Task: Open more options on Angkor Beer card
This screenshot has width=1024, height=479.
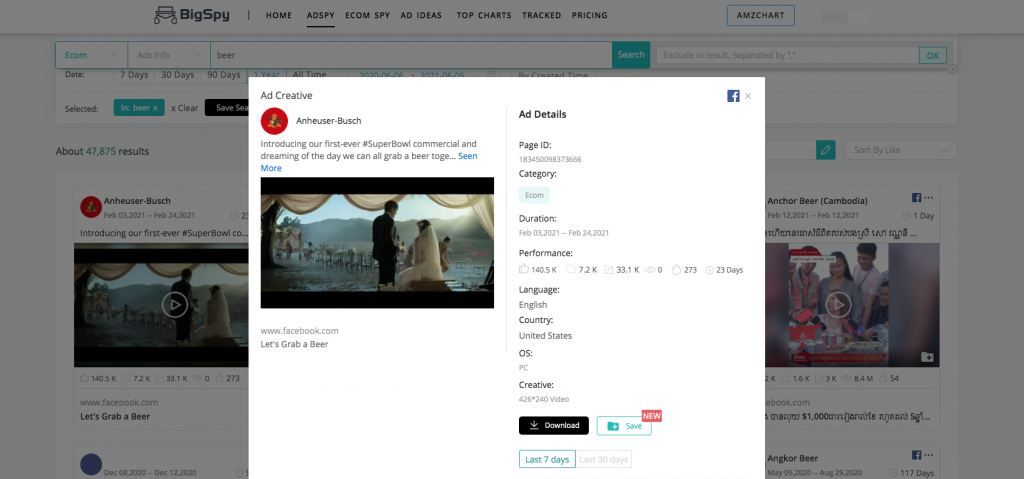Action: 929,455
